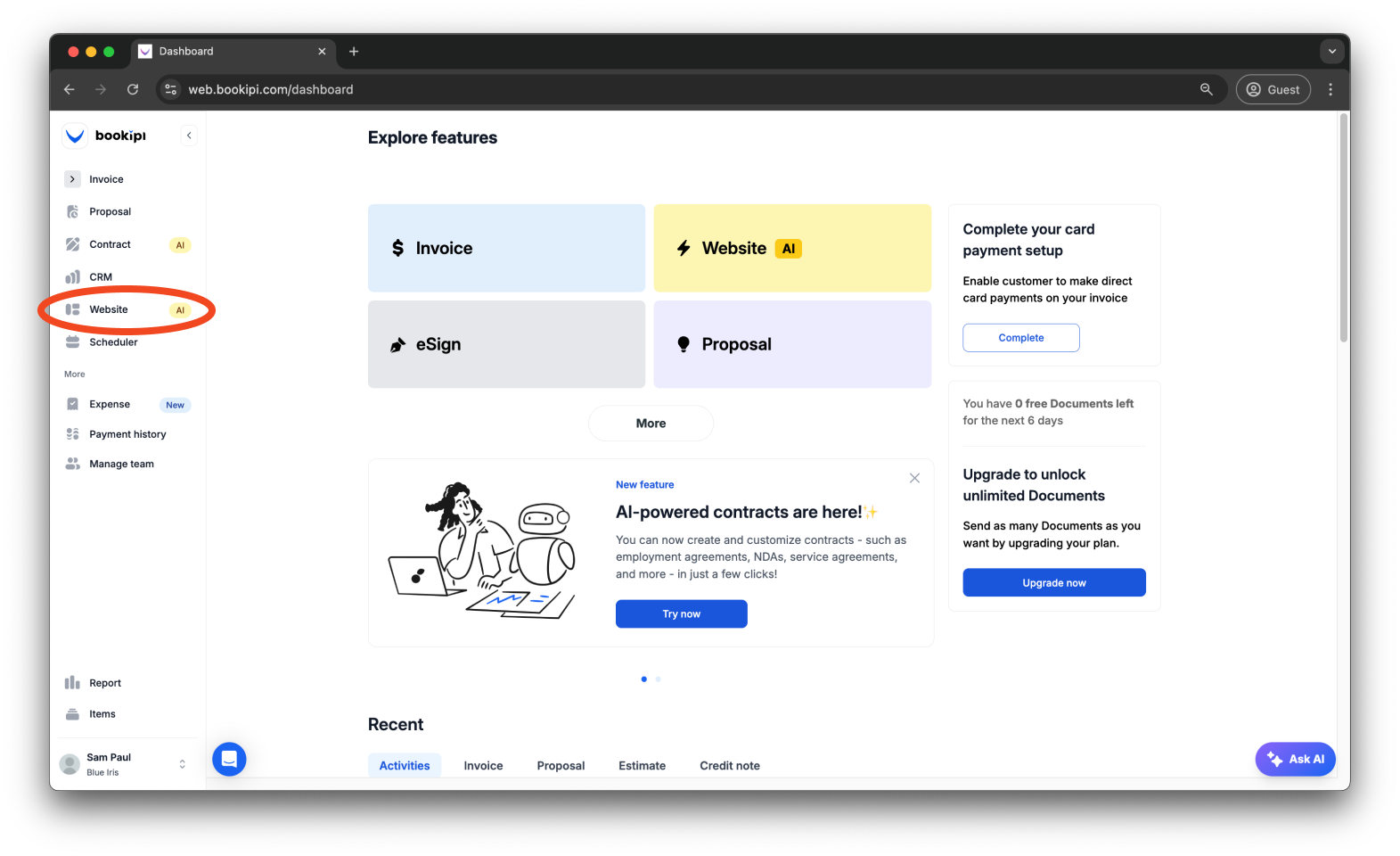This screenshot has width=1400, height=856.
Task: Click the address bar URL field
Action: tap(691, 89)
